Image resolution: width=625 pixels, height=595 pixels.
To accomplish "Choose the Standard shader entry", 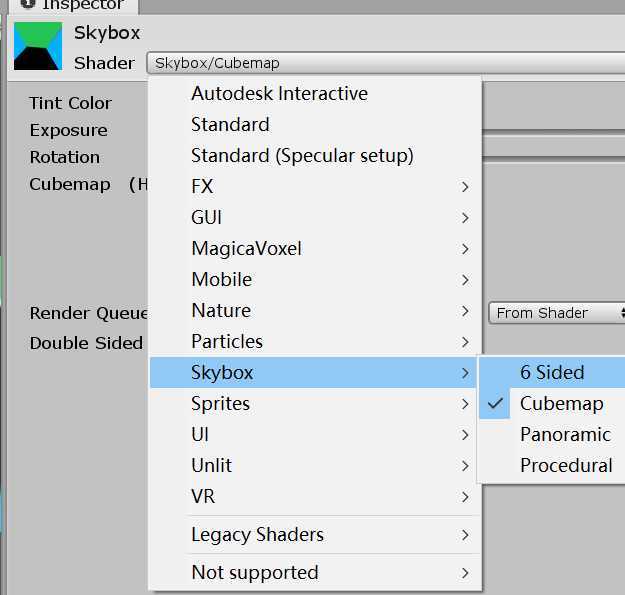I will click(x=230, y=125).
